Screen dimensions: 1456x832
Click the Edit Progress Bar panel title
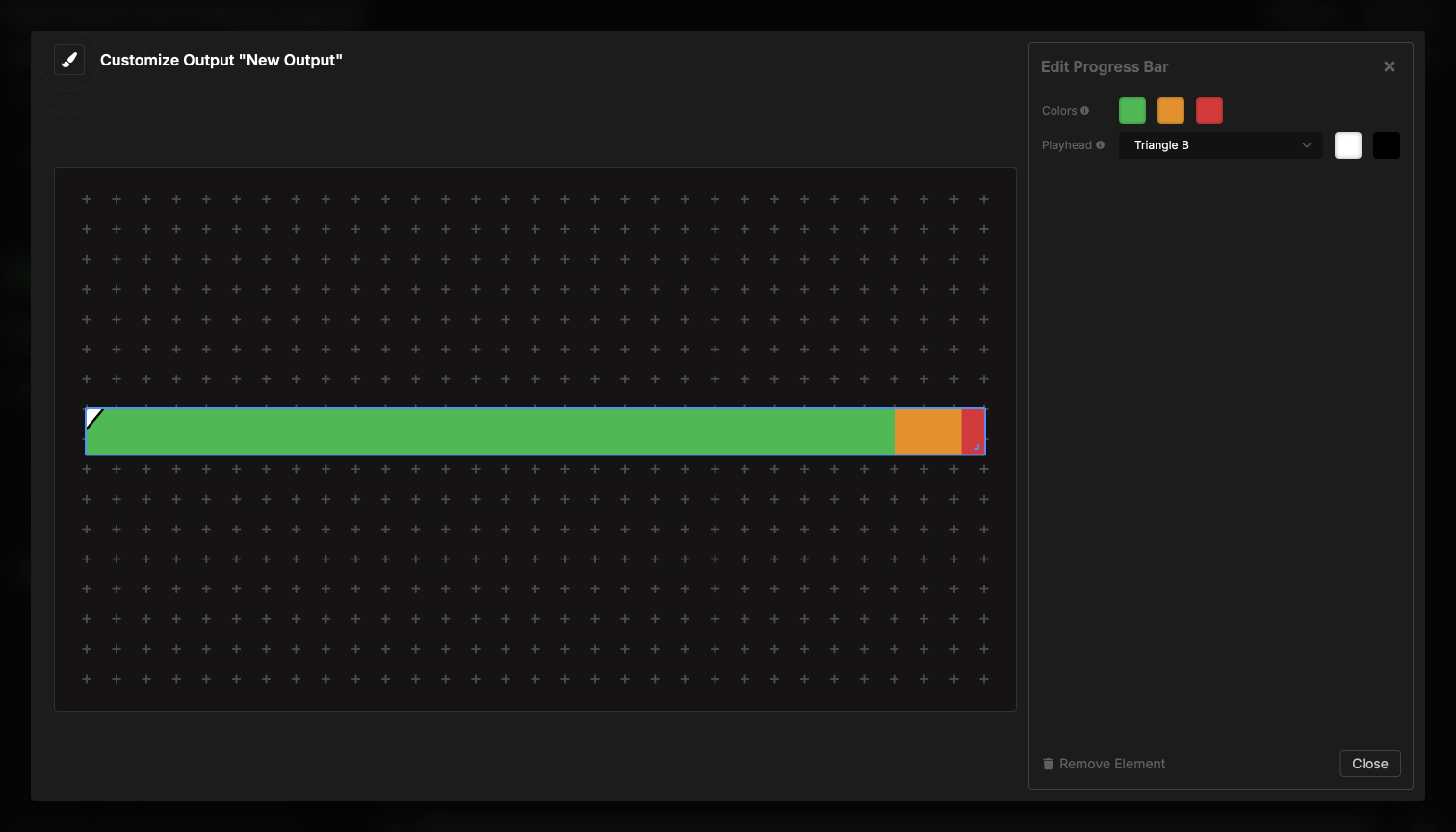pos(1105,66)
